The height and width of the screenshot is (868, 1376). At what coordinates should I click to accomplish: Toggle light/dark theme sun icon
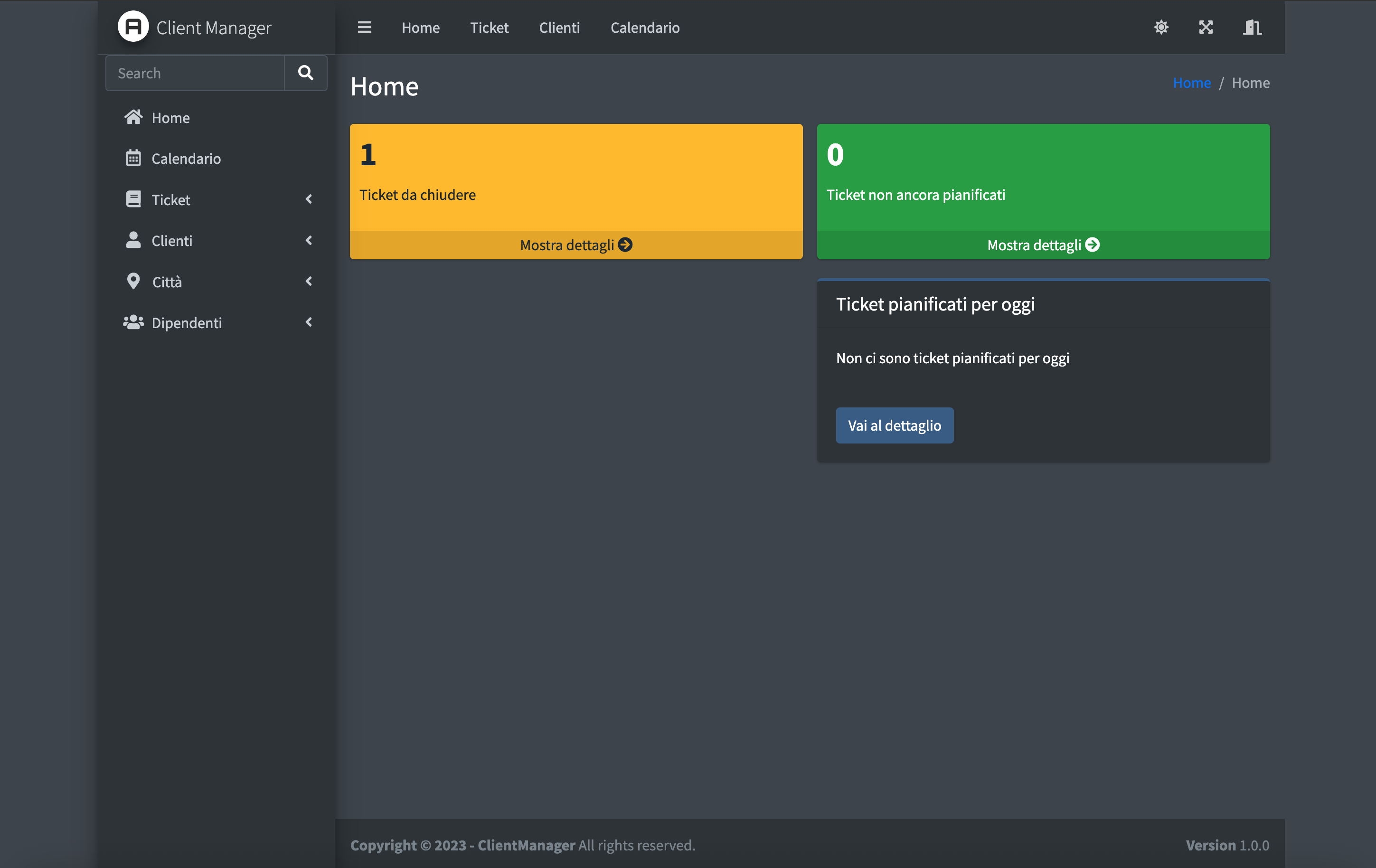click(x=1160, y=27)
